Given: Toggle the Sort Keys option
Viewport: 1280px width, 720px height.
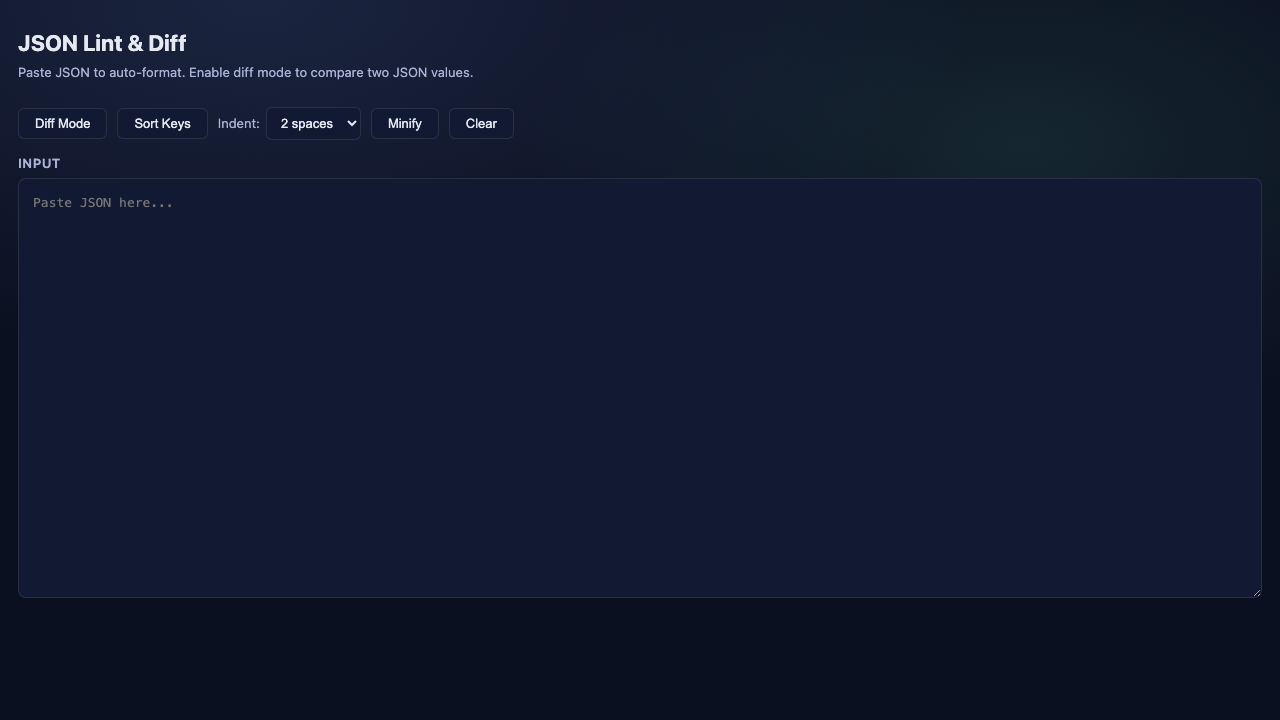Looking at the screenshot, I should tap(162, 124).
